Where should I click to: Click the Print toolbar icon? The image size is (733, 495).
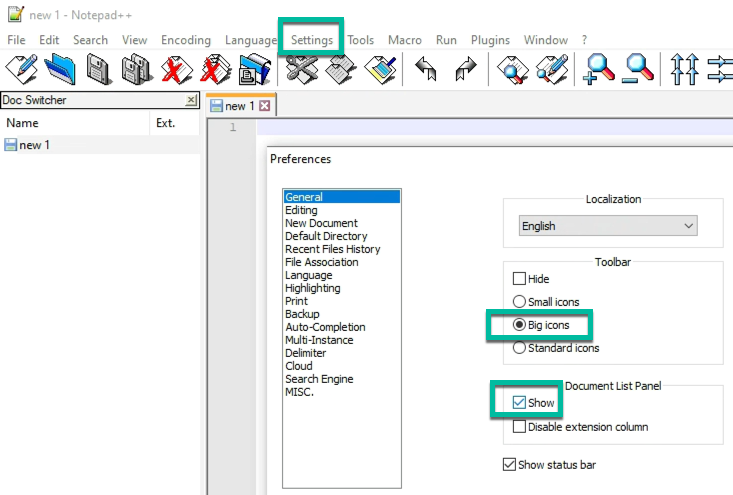(x=254, y=69)
